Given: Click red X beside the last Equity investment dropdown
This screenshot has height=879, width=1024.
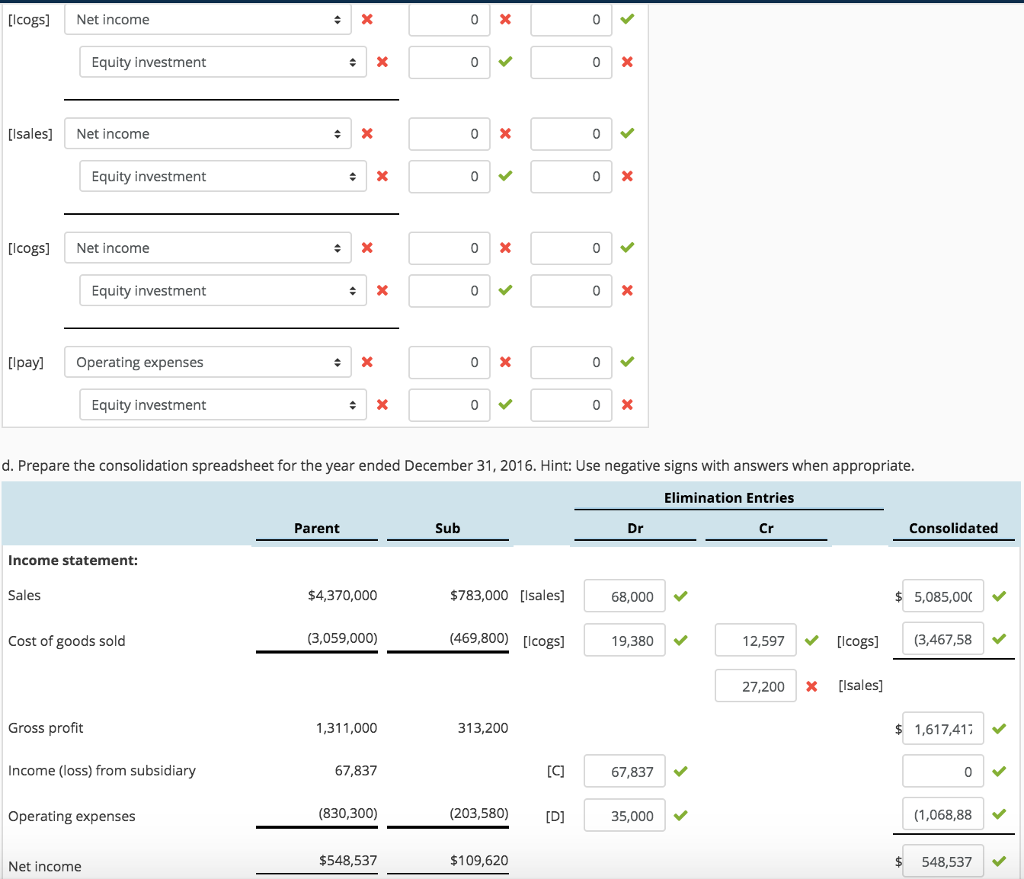Looking at the screenshot, I should (x=383, y=405).
